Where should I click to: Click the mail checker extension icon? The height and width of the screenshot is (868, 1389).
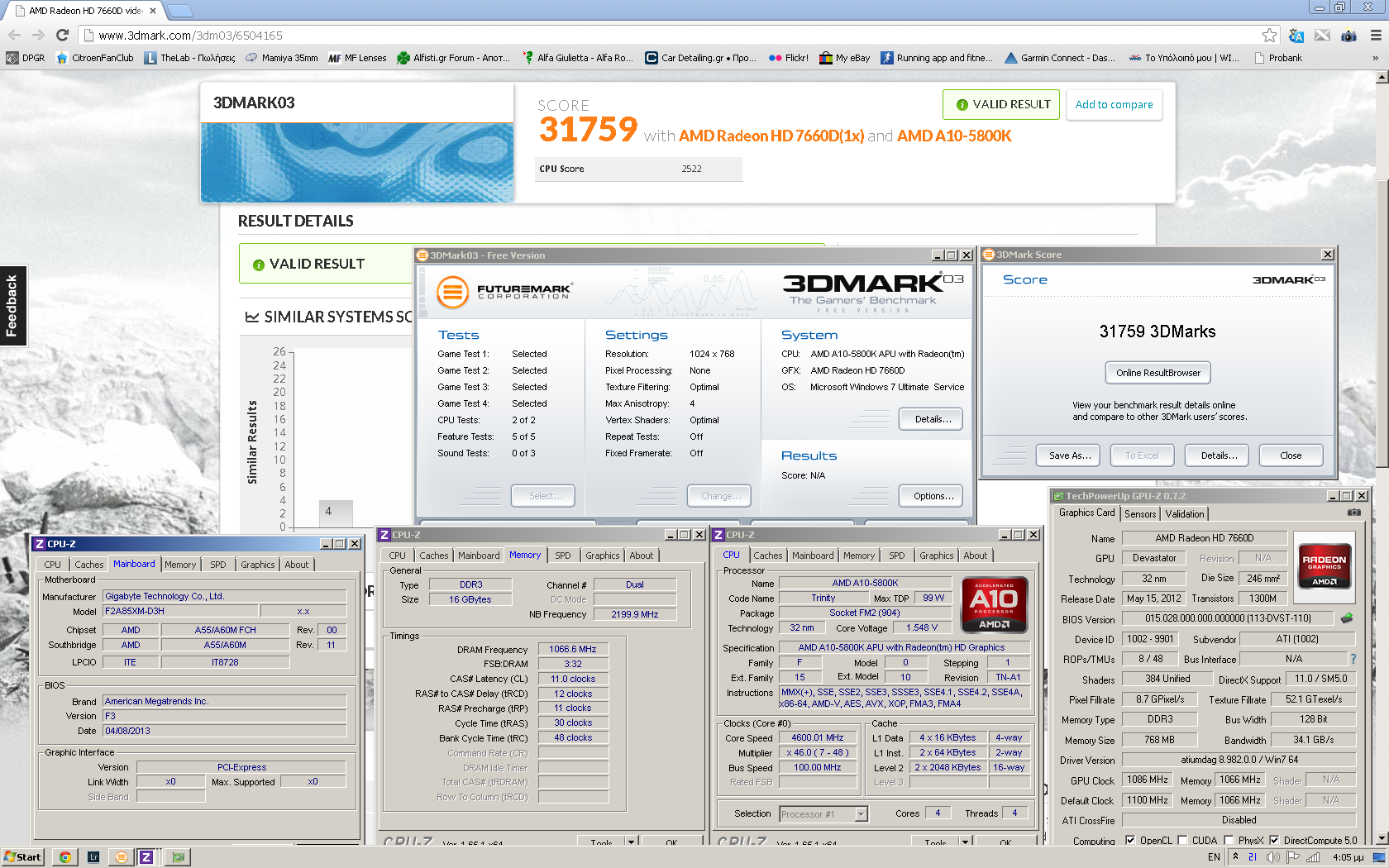(1323, 35)
